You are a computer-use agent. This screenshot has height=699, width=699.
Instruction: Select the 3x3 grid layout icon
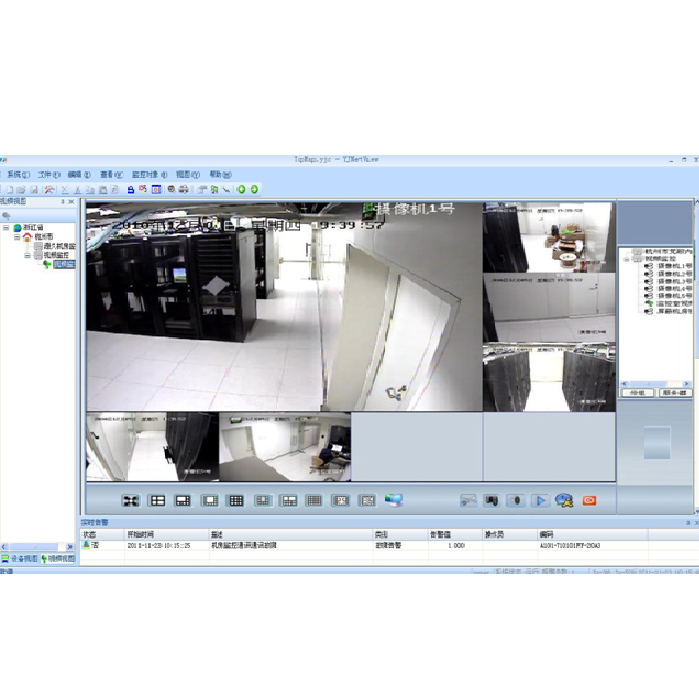point(236,500)
